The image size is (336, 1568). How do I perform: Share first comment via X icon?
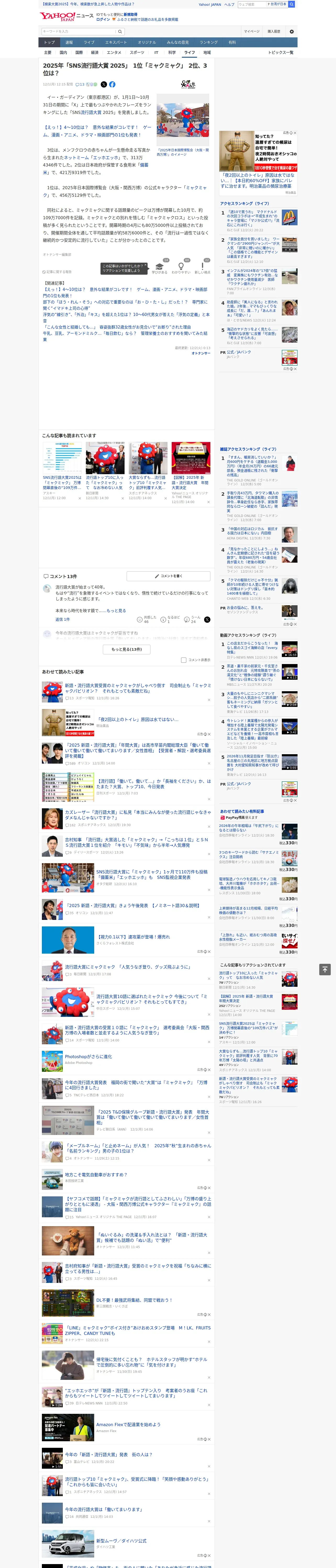coord(207,620)
